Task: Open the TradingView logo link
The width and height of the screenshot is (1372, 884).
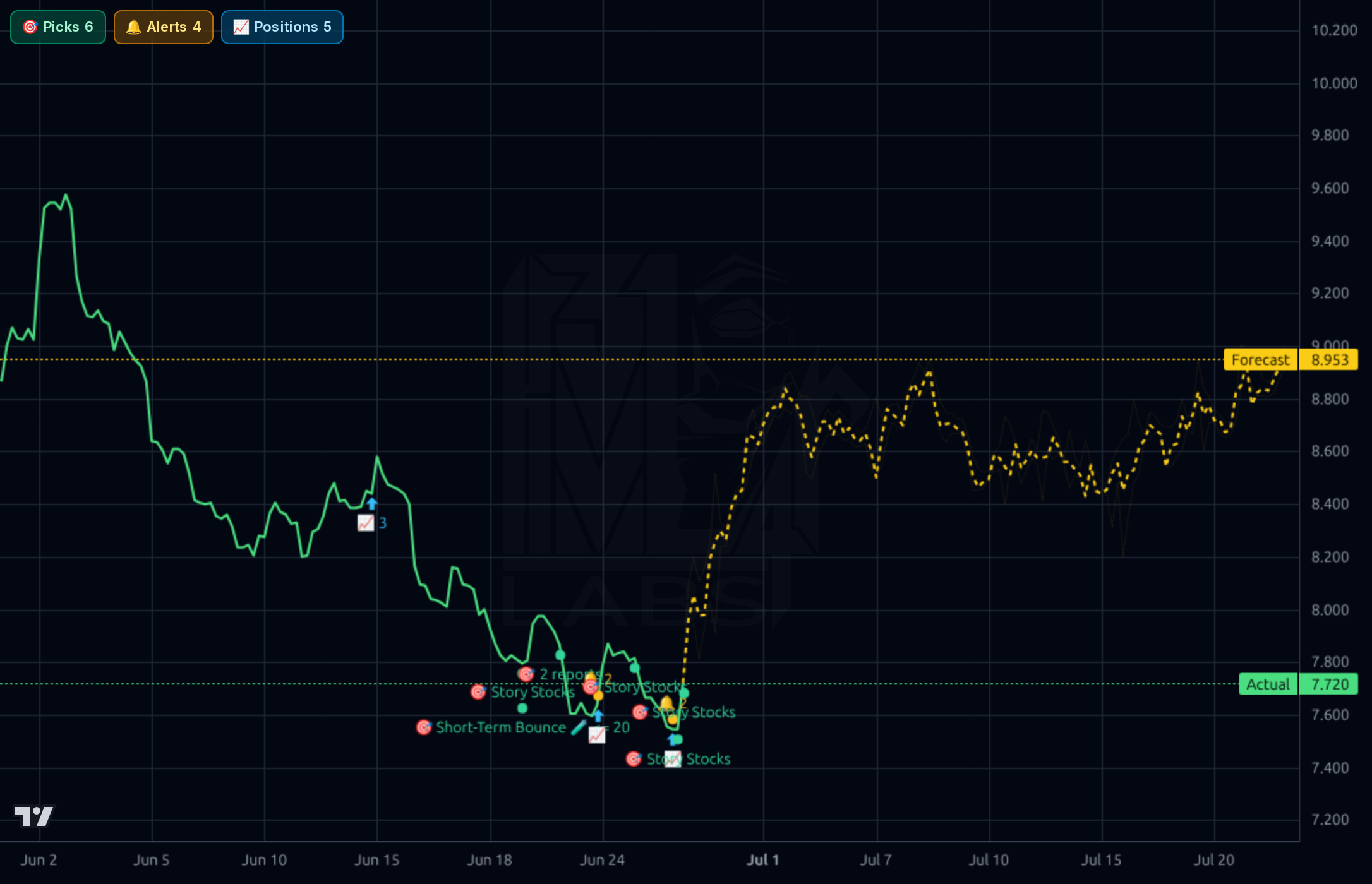Action: 35,816
